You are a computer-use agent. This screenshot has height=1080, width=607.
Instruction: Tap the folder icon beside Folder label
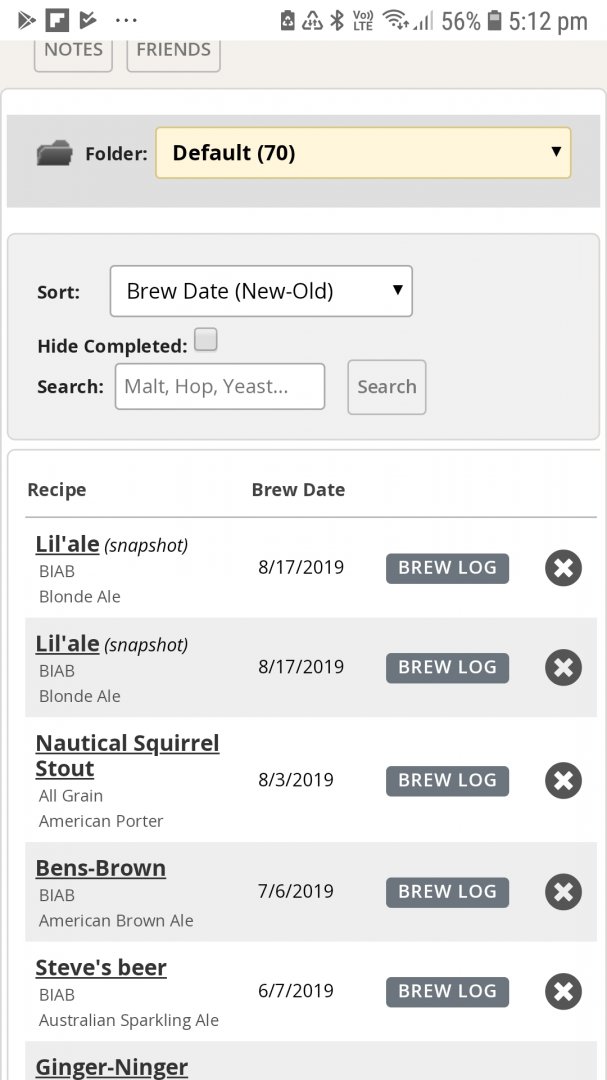[x=54, y=153]
